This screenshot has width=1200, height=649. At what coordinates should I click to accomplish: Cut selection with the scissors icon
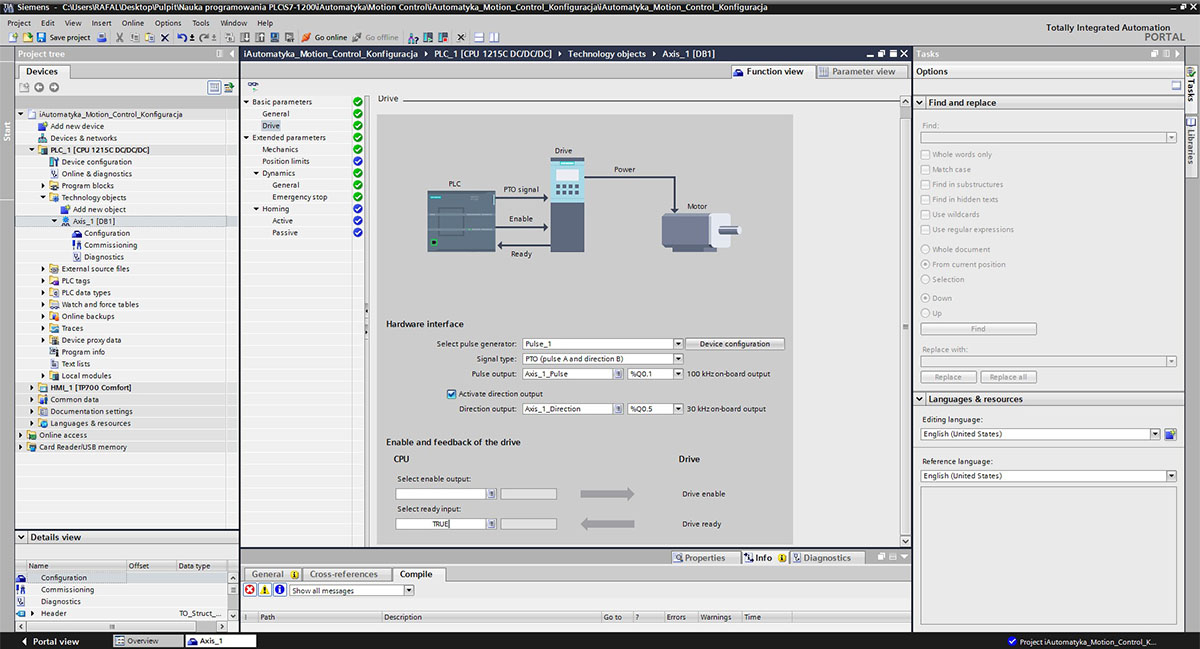[120, 37]
